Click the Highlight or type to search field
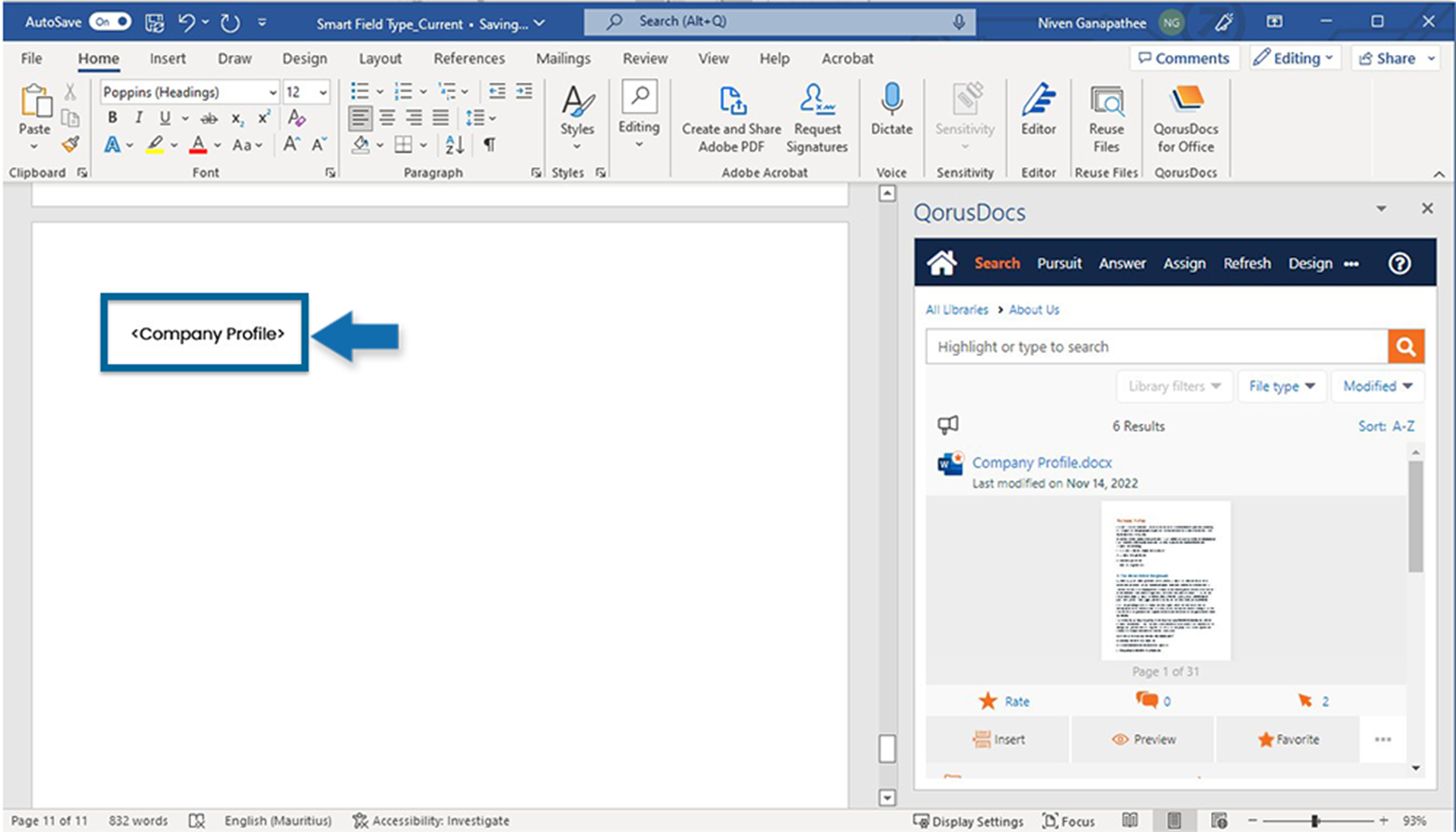1456x832 pixels. pos(1155,347)
